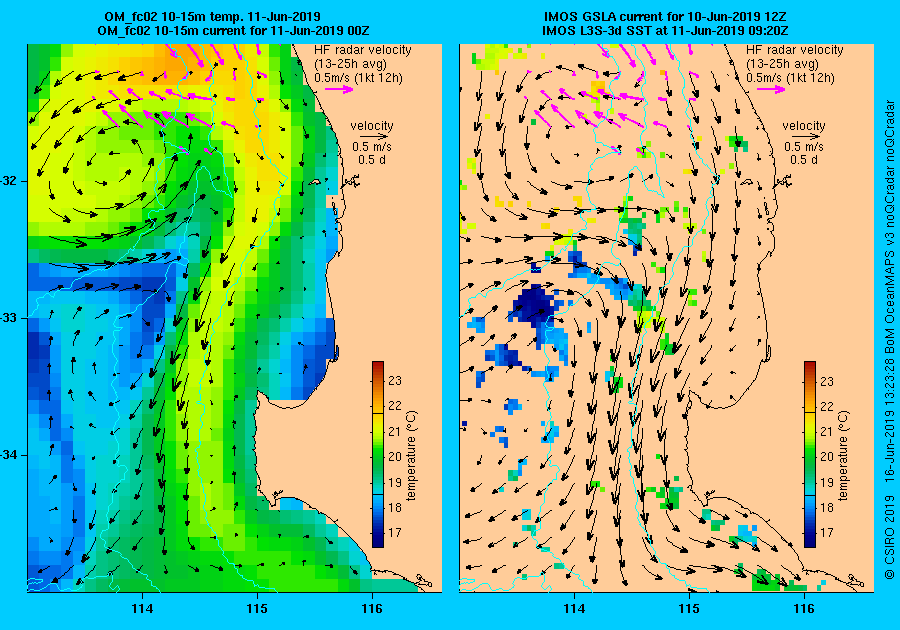
Task: Click the '22' colorbar tick label, left map
Action: tap(395, 406)
